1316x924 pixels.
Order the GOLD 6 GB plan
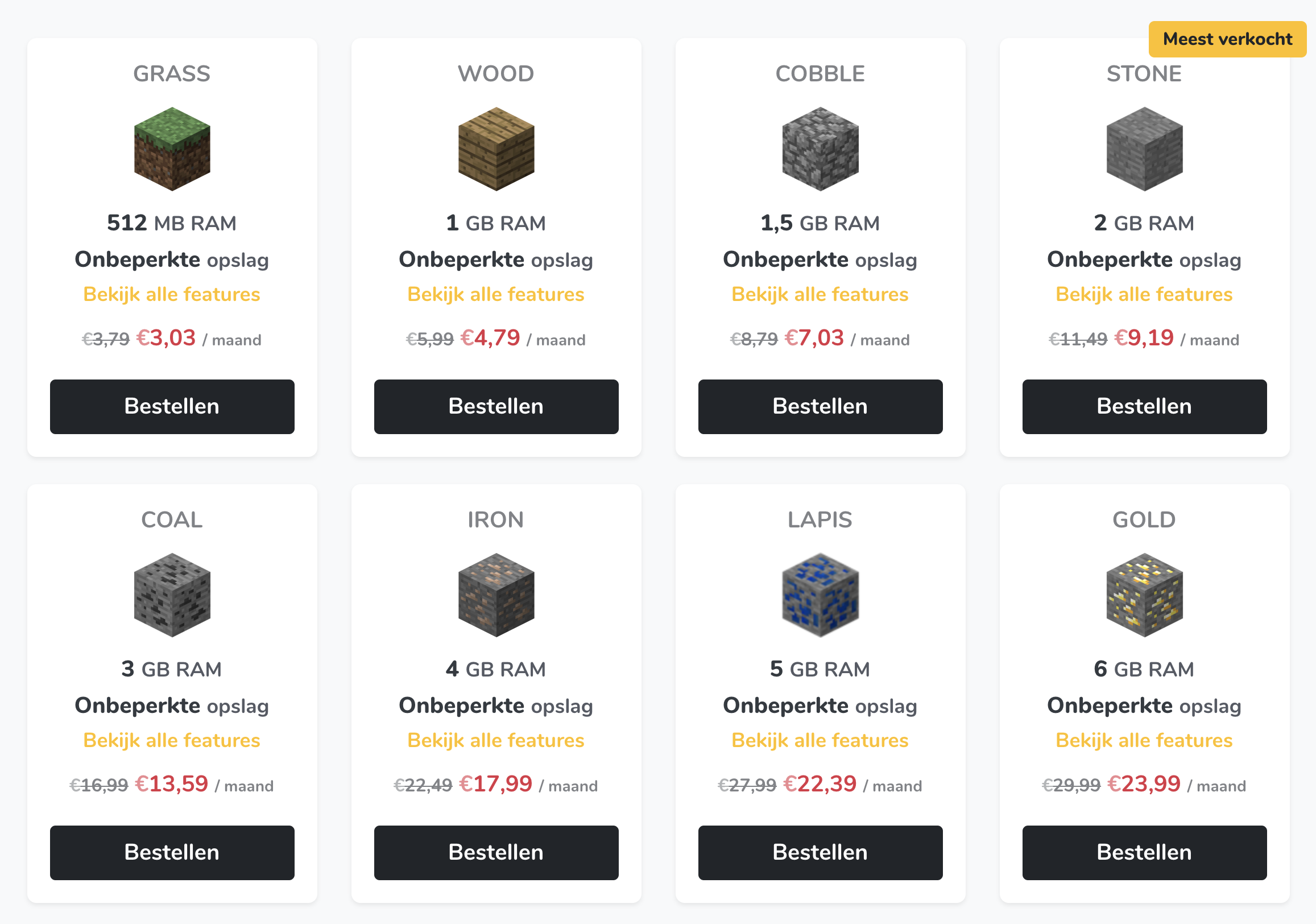(1144, 853)
